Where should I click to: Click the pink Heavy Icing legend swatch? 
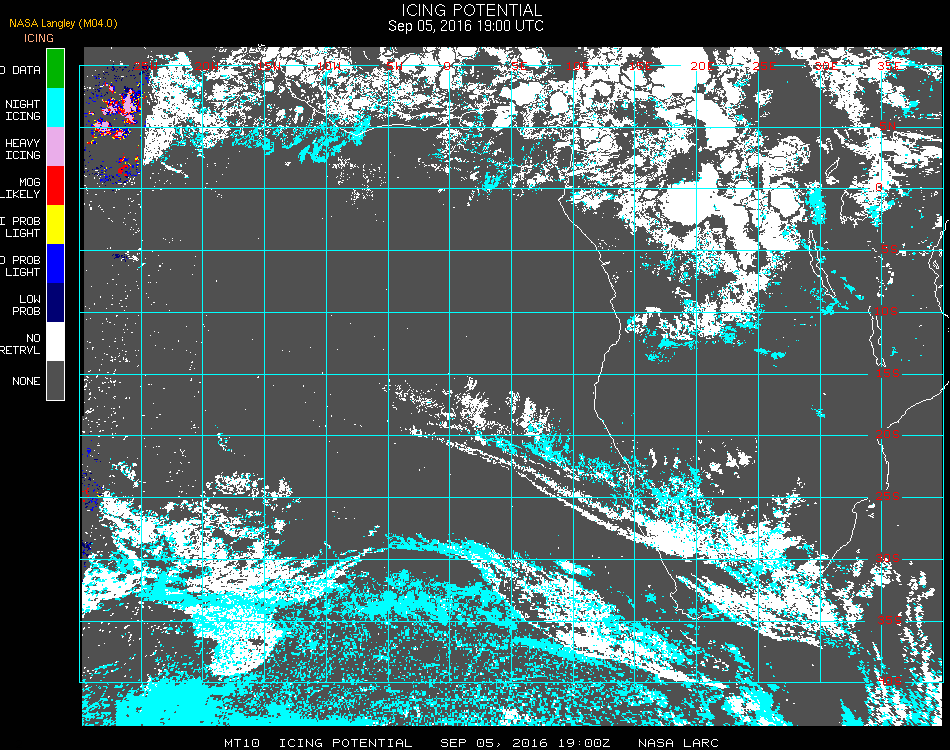click(55, 147)
